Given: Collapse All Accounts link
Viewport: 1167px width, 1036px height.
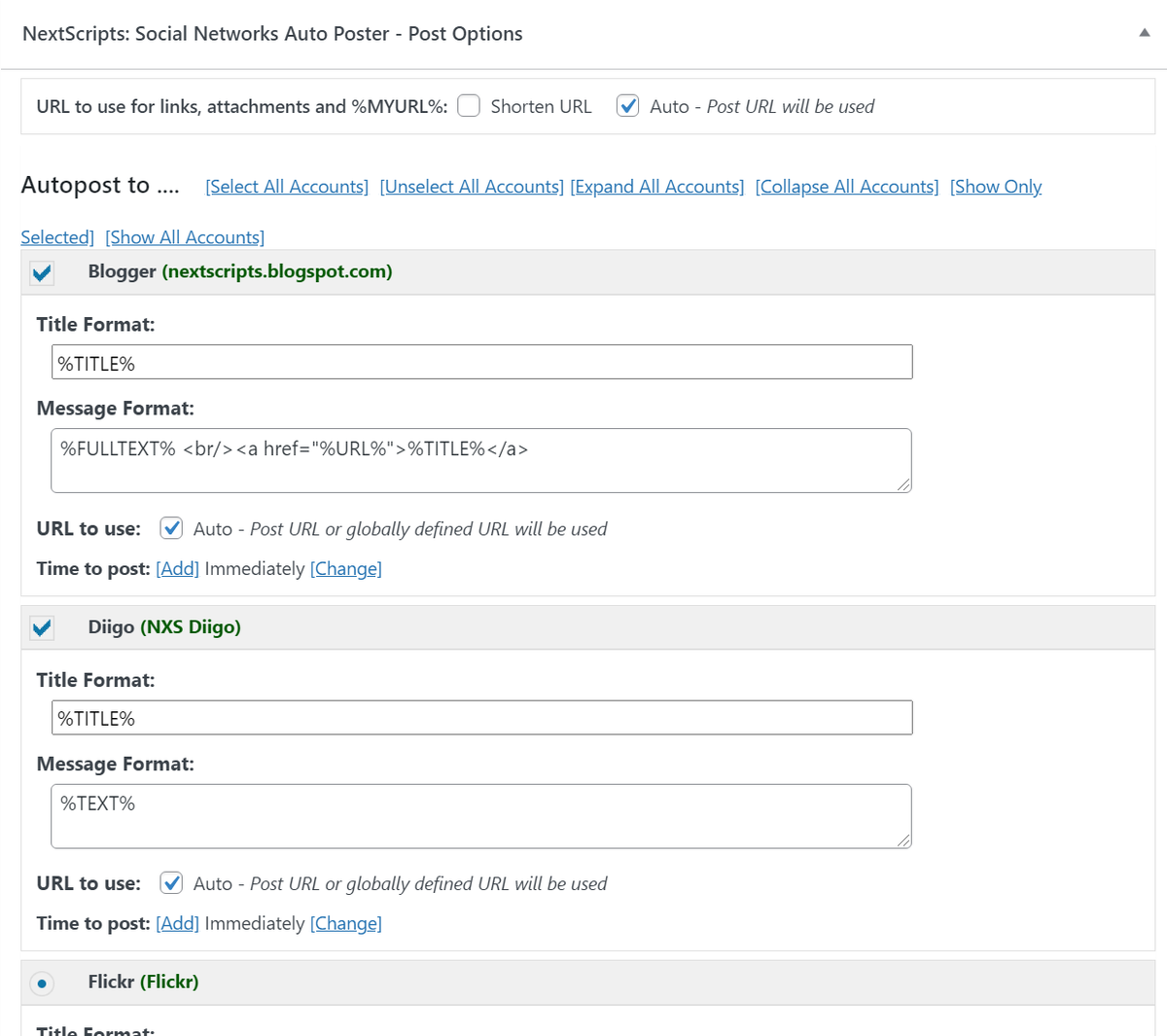Looking at the screenshot, I should tap(847, 187).
